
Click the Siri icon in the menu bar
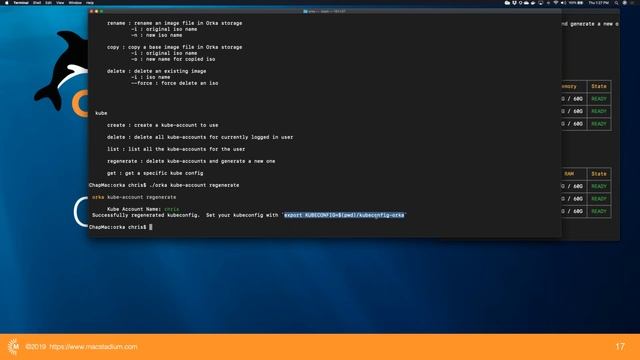(x=624, y=2)
